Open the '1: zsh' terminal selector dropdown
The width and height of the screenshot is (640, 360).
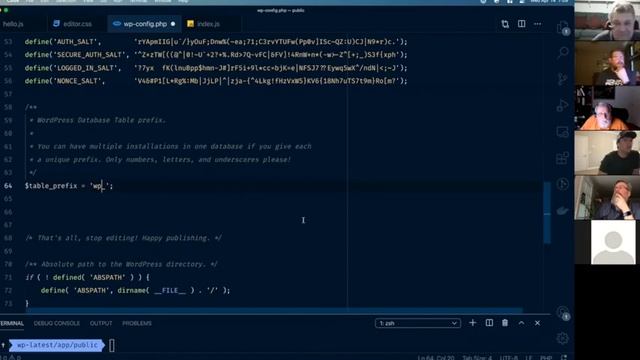[x=418, y=323]
